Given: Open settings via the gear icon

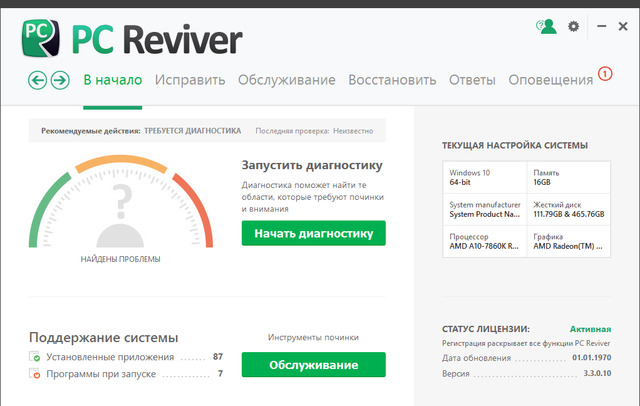Looking at the screenshot, I should [573, 27].
